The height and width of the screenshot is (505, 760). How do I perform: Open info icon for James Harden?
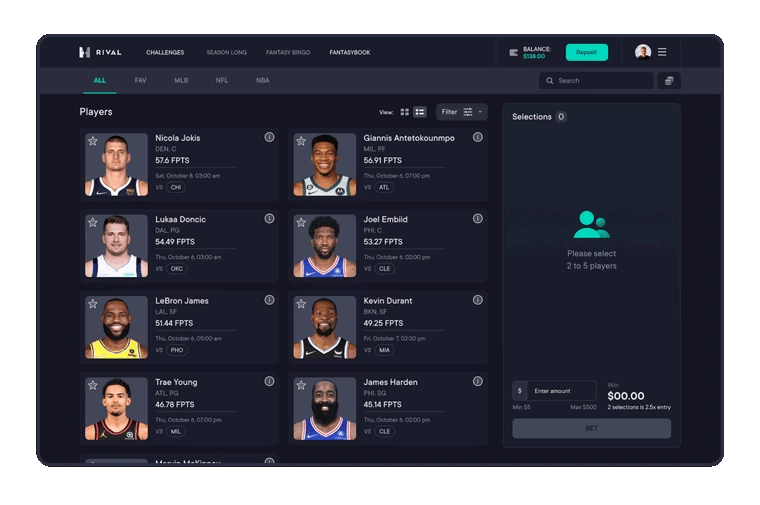pyautogui.click(x=478, y=381)
